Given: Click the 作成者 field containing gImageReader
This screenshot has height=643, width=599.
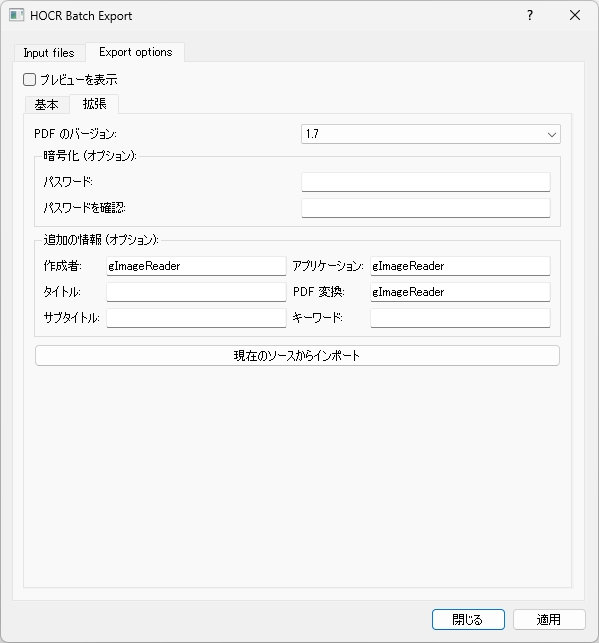Looking at the screenshot, I should tap(196, 266).
